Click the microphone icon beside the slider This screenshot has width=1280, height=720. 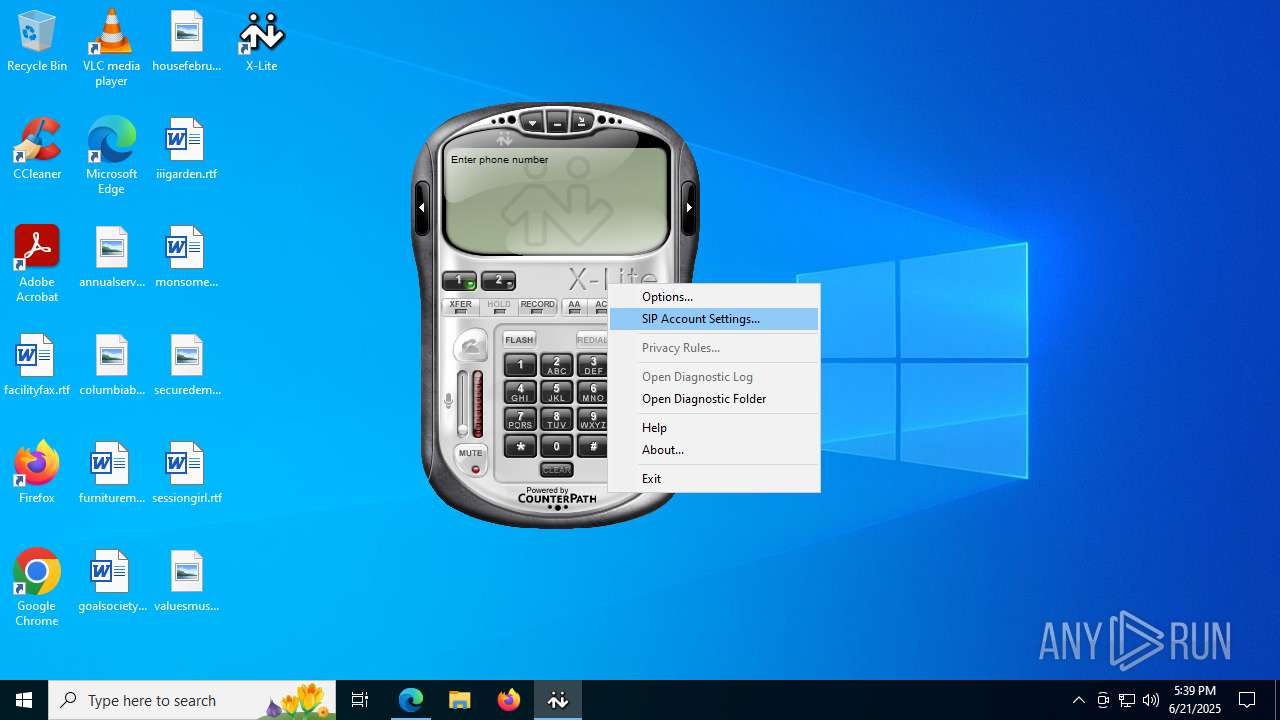point(448,401)
